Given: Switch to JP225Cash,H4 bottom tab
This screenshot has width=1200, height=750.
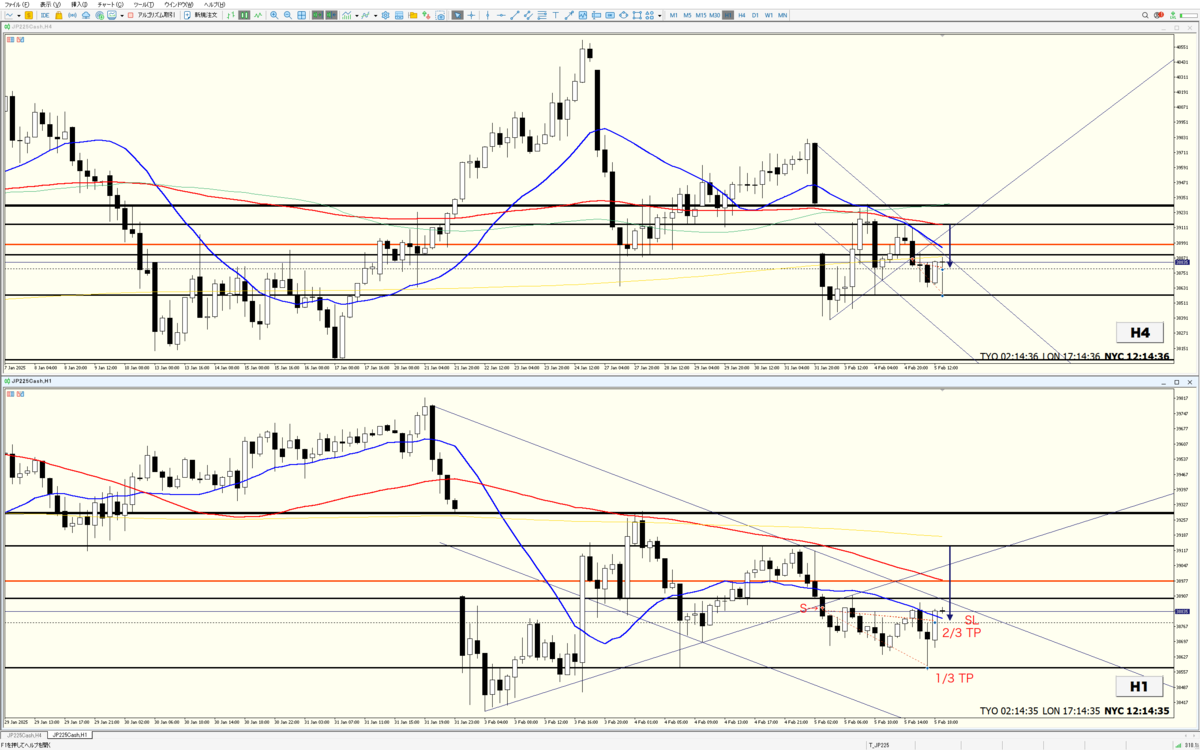Looking at the screenshot, I should (x=24, y=735).
